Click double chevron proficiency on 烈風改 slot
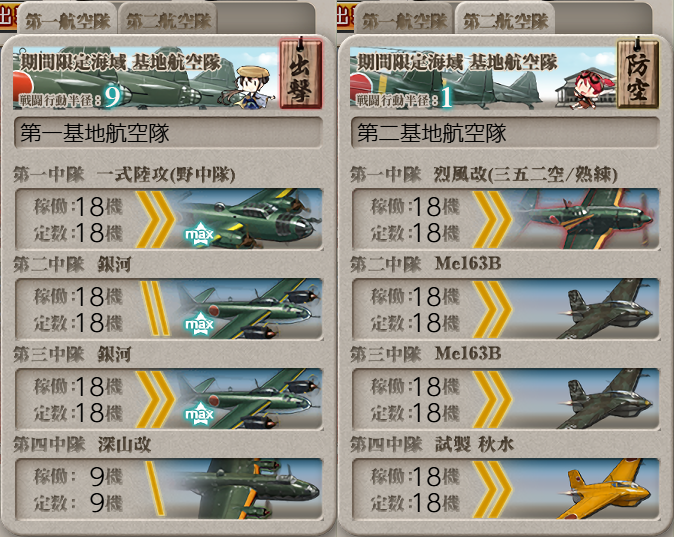Screen dimensions: 674x537 click(493, 219)
